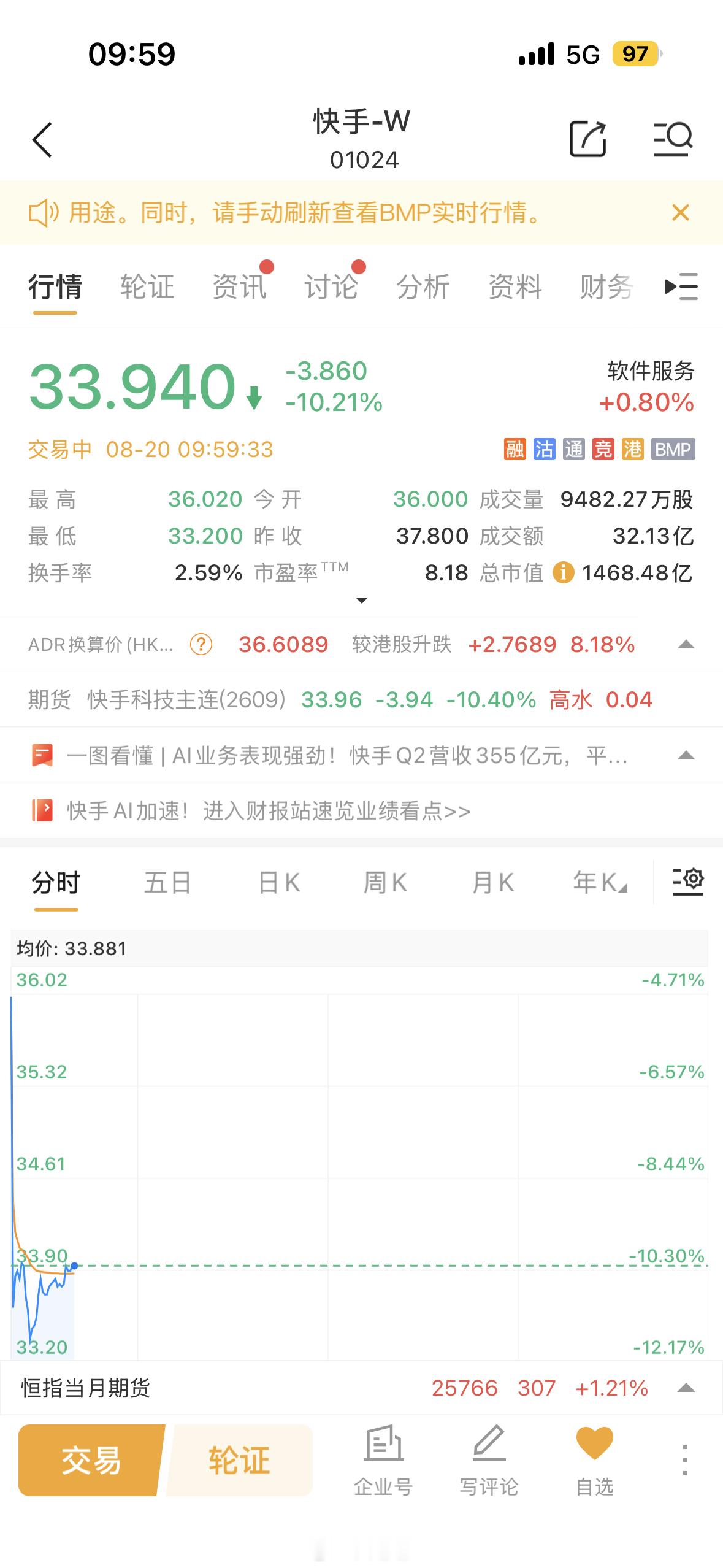Tap the current price 33.940
This screenshot has height=1568, width=723.
132,386
